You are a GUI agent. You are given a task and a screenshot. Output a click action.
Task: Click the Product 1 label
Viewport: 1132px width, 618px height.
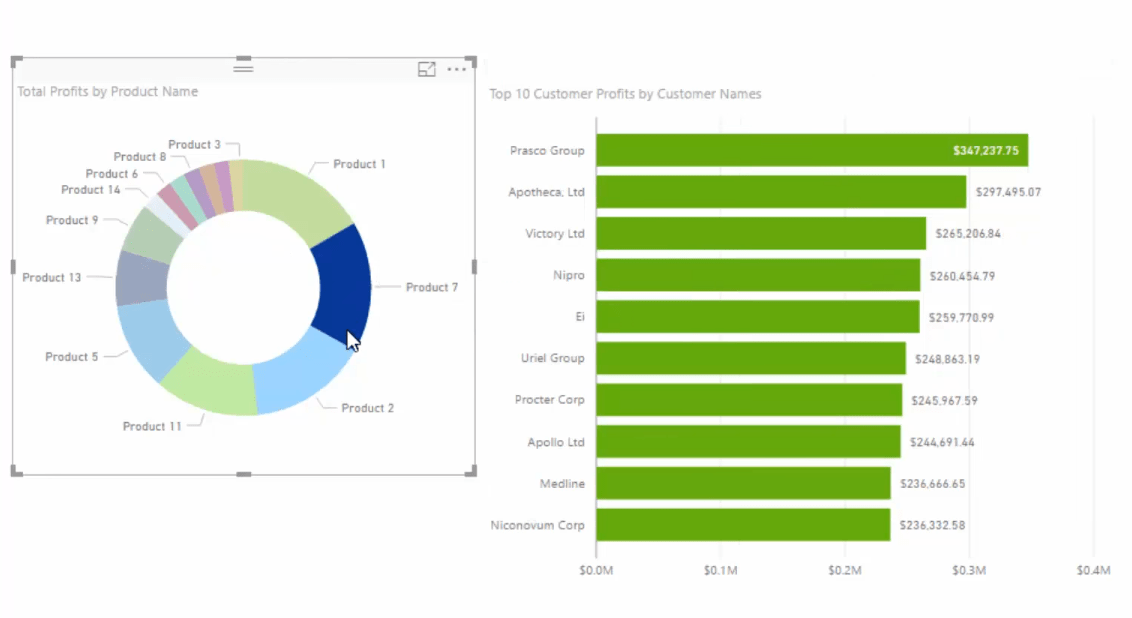tap(359, 164)
